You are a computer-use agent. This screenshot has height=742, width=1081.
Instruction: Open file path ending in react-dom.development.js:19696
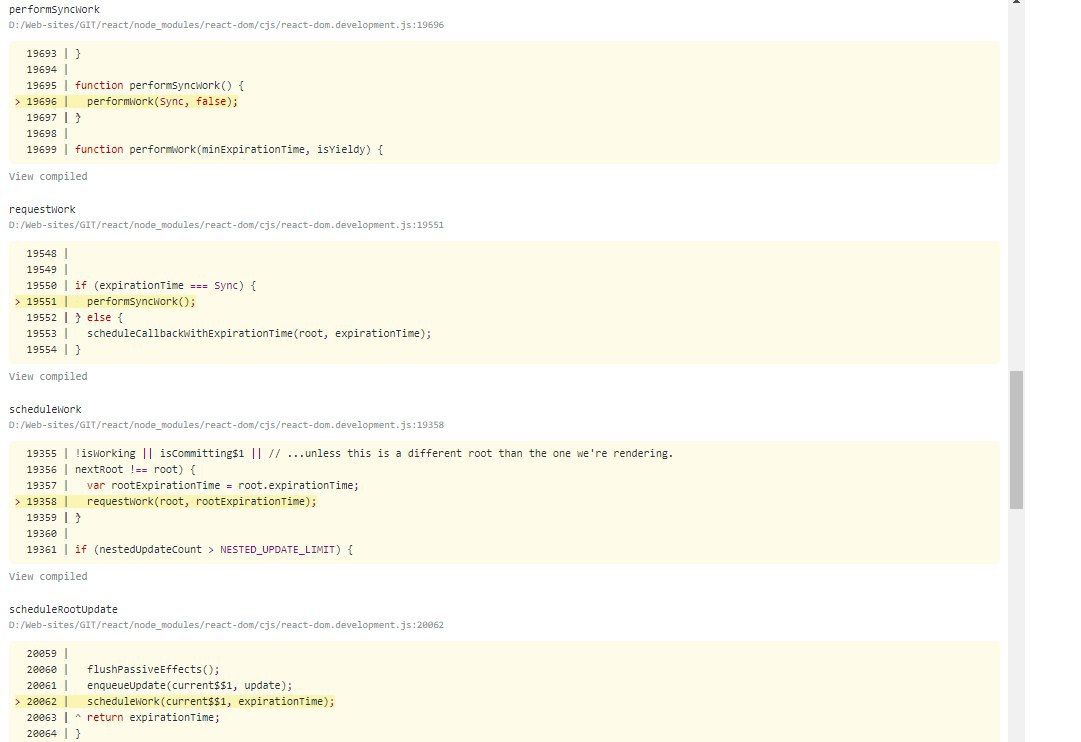point(226,25)
